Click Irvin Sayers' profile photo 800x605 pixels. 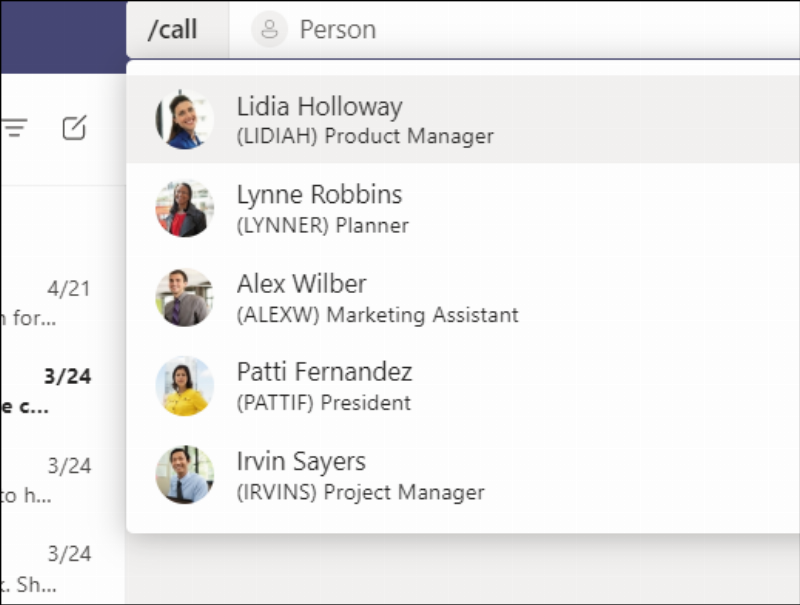click(x=184, y=475)
